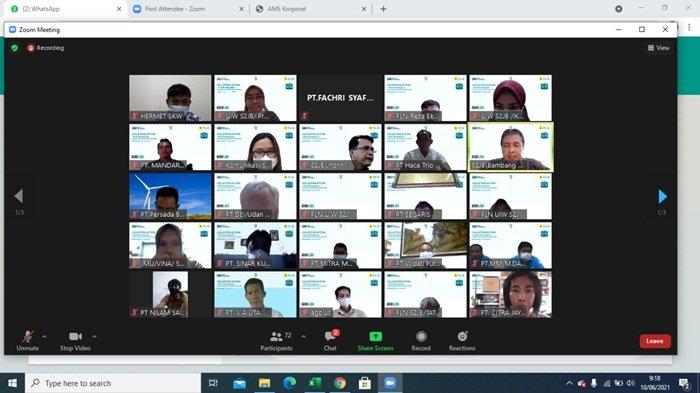Close the Post Attendee - Zoom tab
700x393 pixels.
tap(242, 8)
